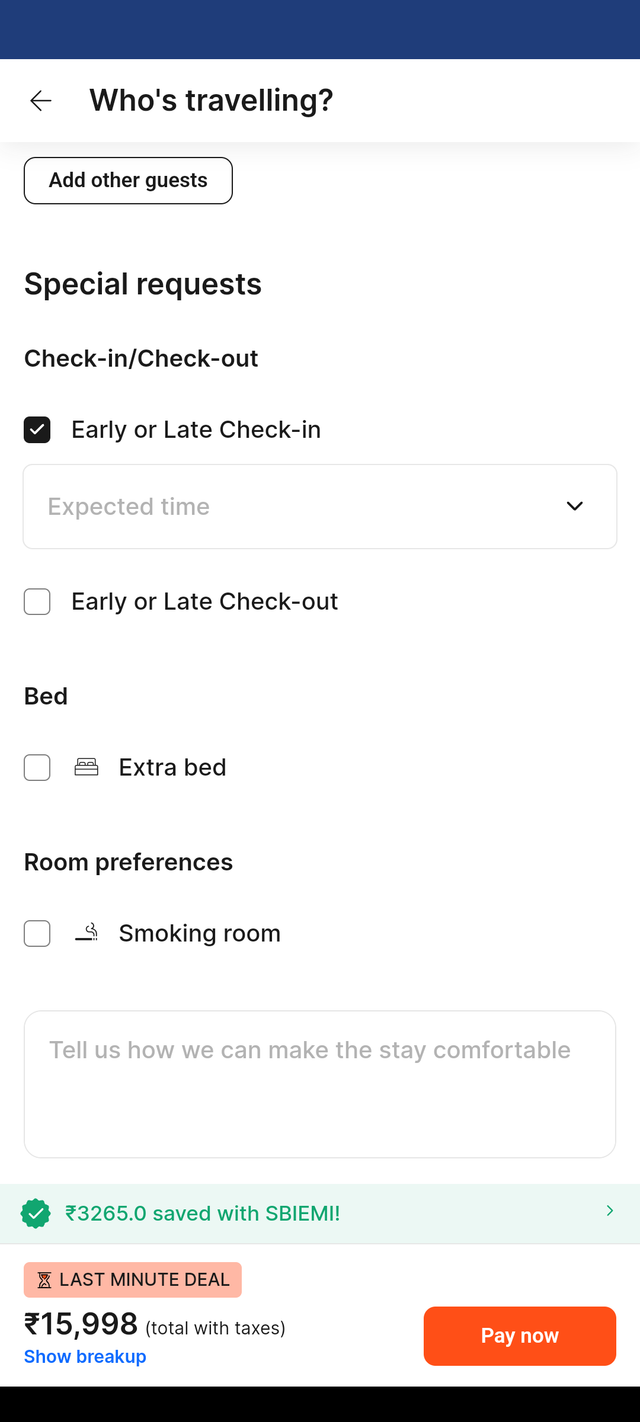The width and height of the screenshot is (640, 1422).
Task: Tap the Smoking room label text
Action: pyautogui.click(x=200, y=933)
